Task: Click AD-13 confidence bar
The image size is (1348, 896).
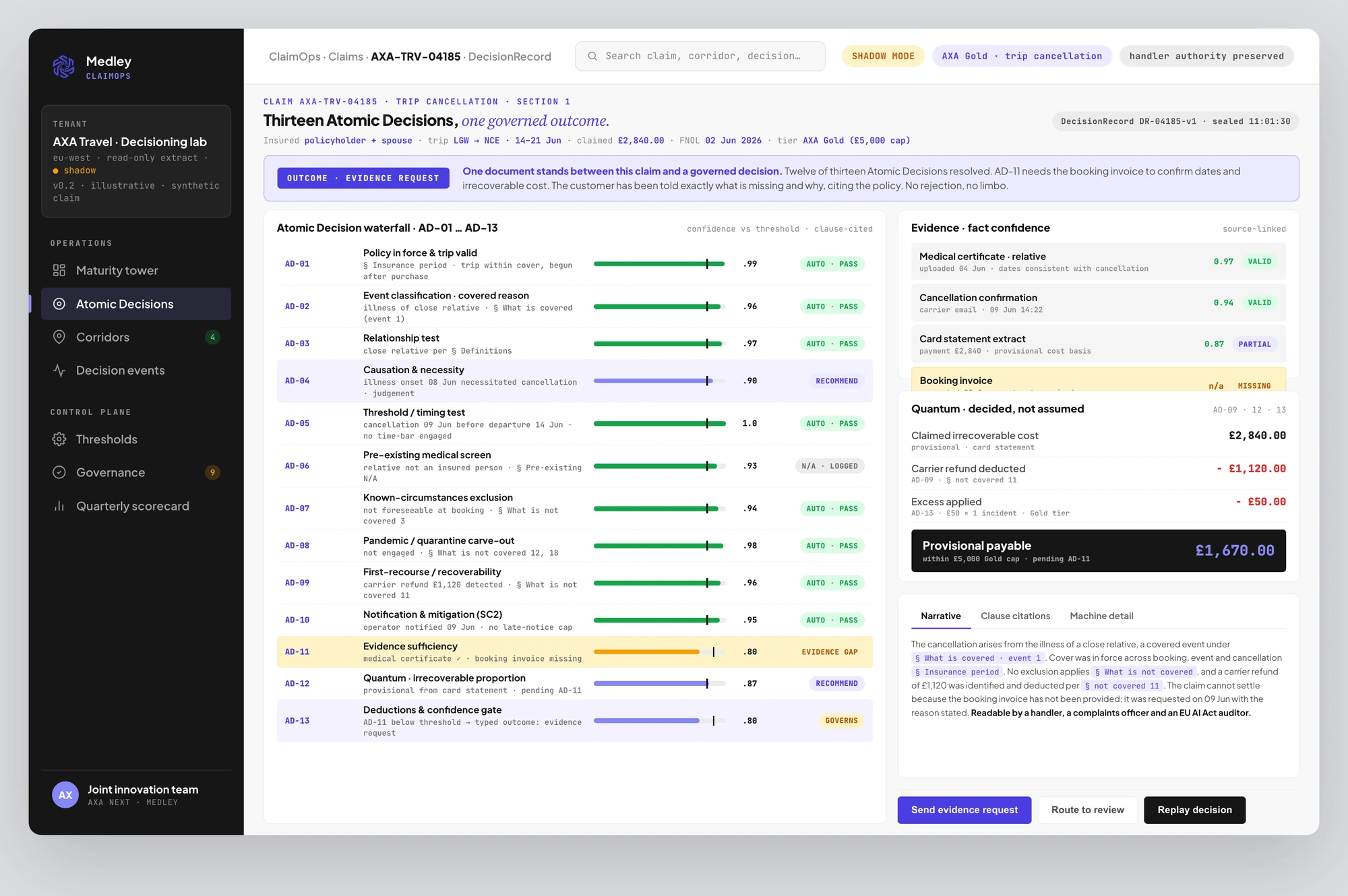Action: 659,721
